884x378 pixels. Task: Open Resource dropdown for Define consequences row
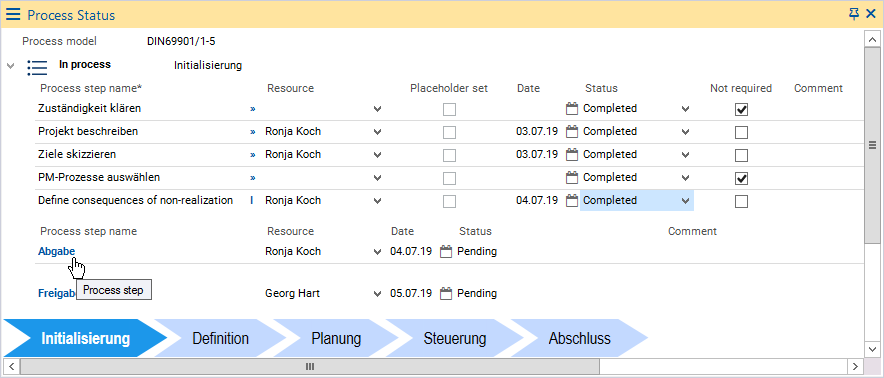click(378, 201)
